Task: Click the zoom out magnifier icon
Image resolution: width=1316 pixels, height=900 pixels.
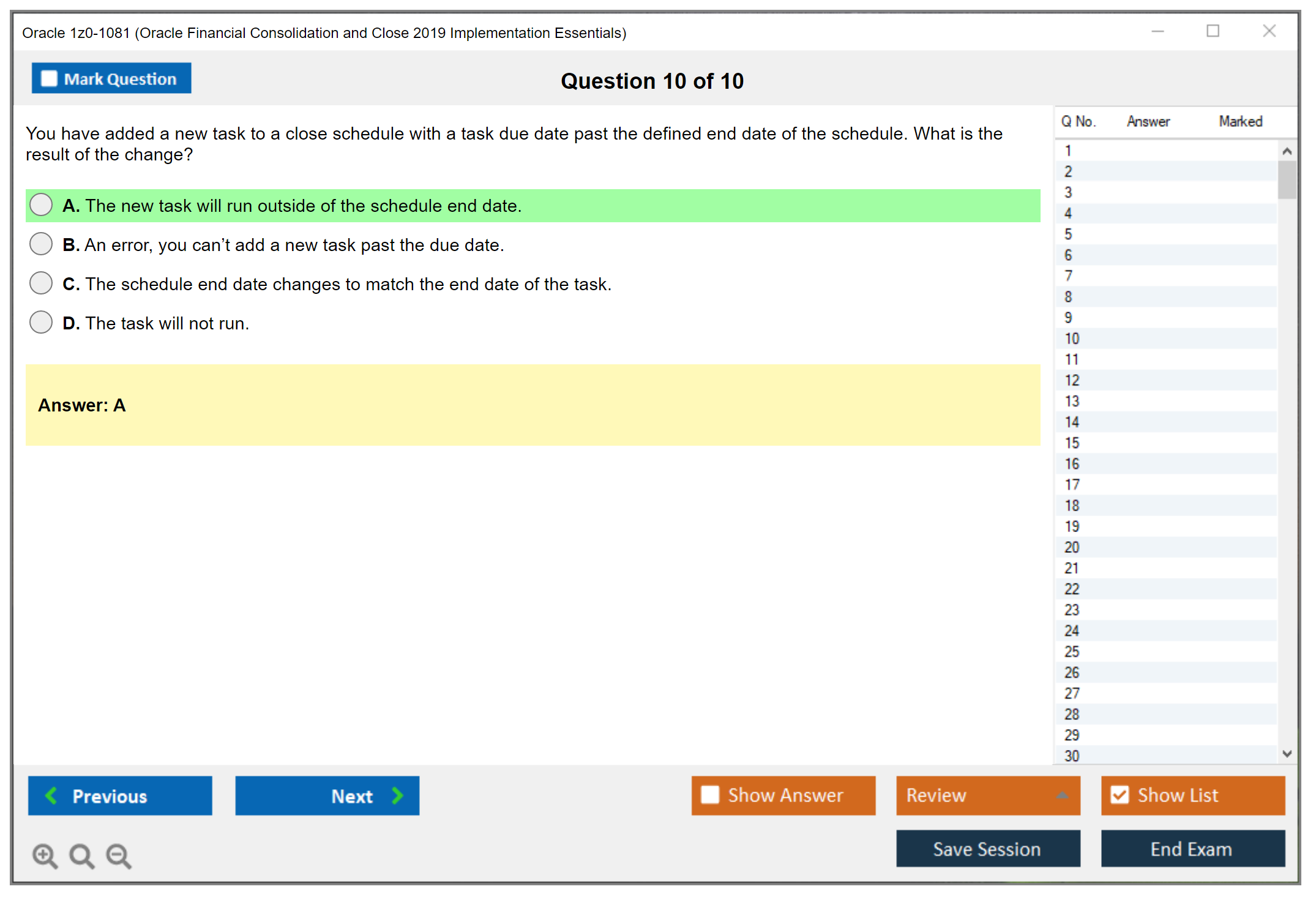Action: [119, 855]
